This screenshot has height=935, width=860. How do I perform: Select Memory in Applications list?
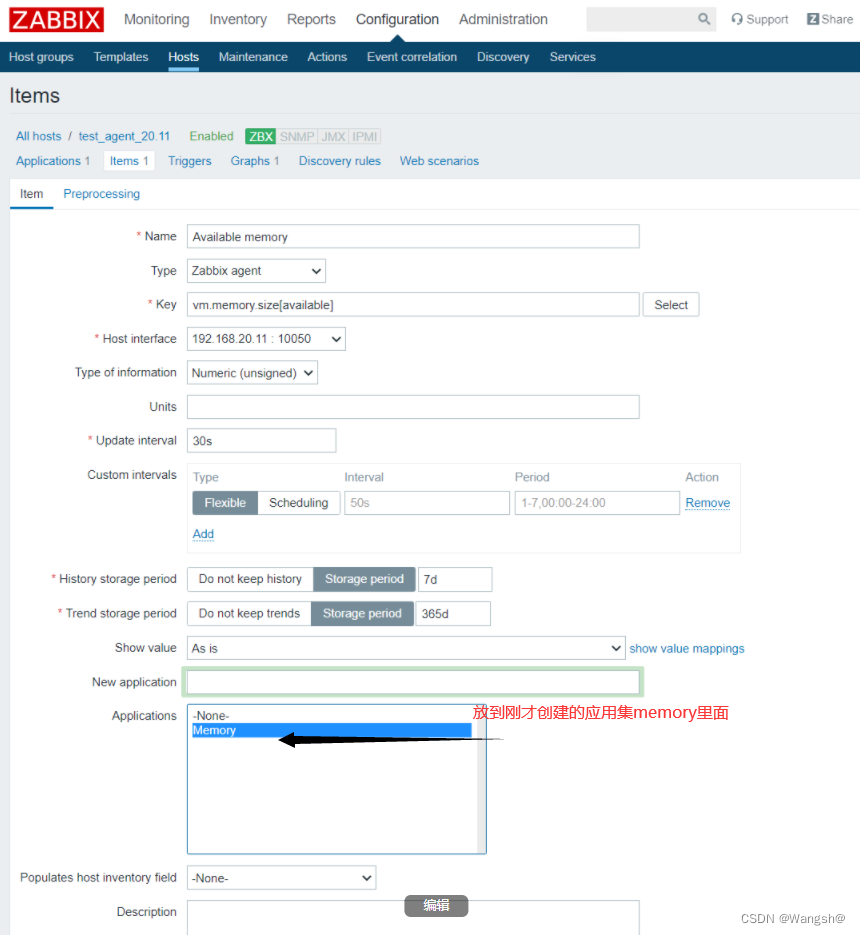[x=332, y=730]
